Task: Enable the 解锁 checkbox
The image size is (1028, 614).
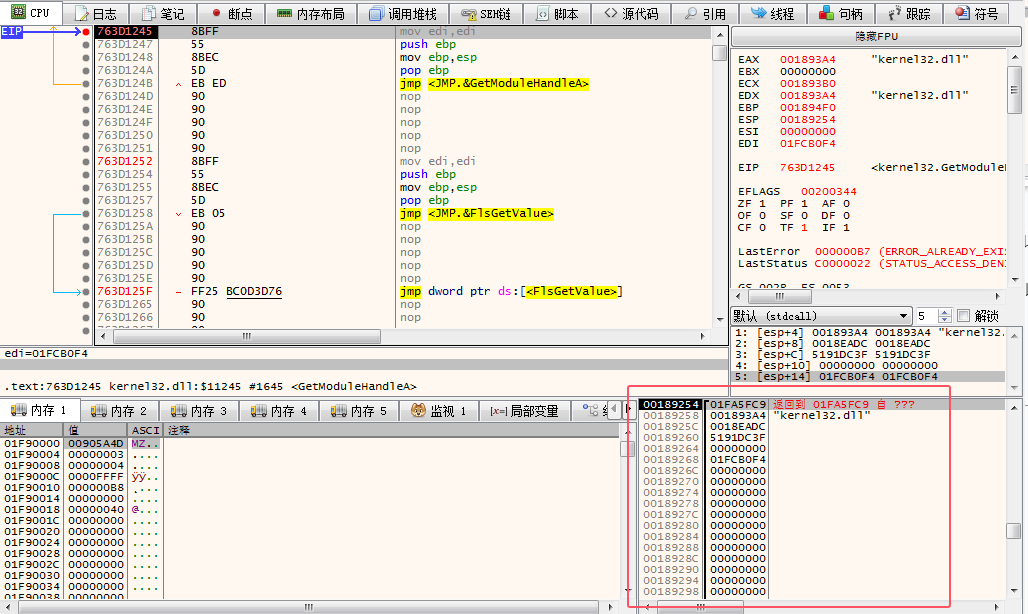Action: point(963,316)
